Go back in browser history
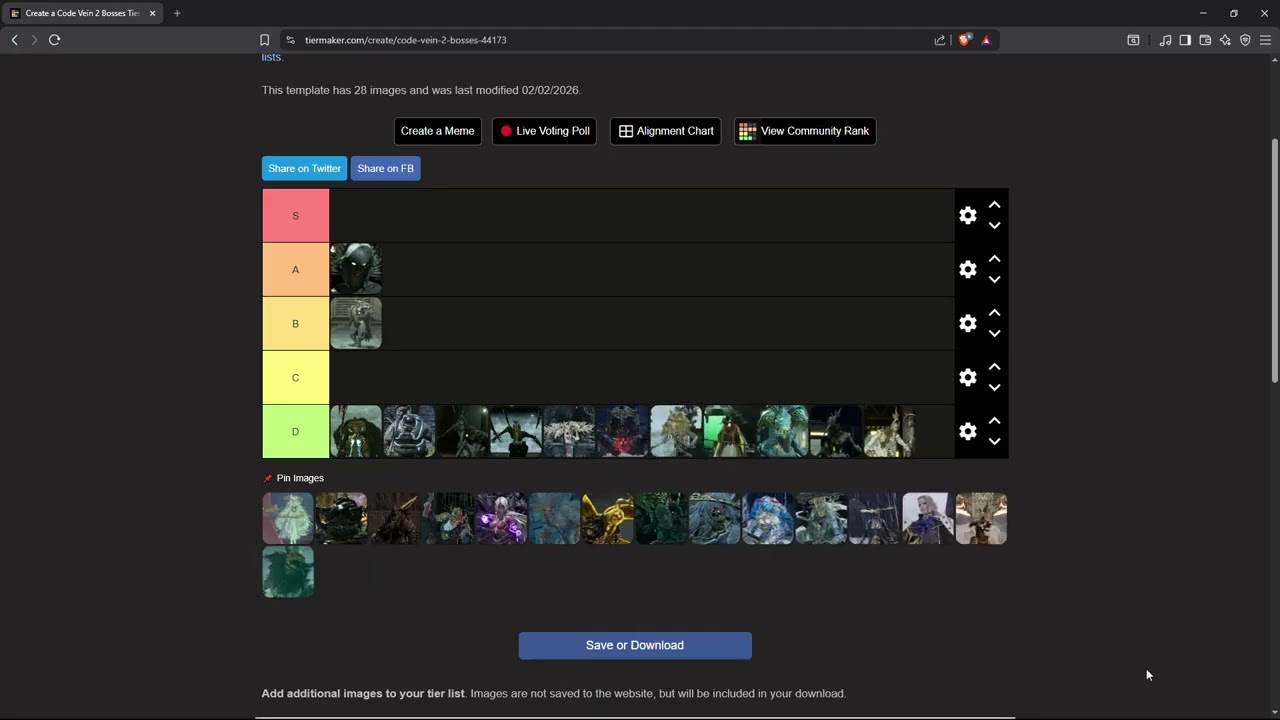1280x720 pixels. pos(14,40)
